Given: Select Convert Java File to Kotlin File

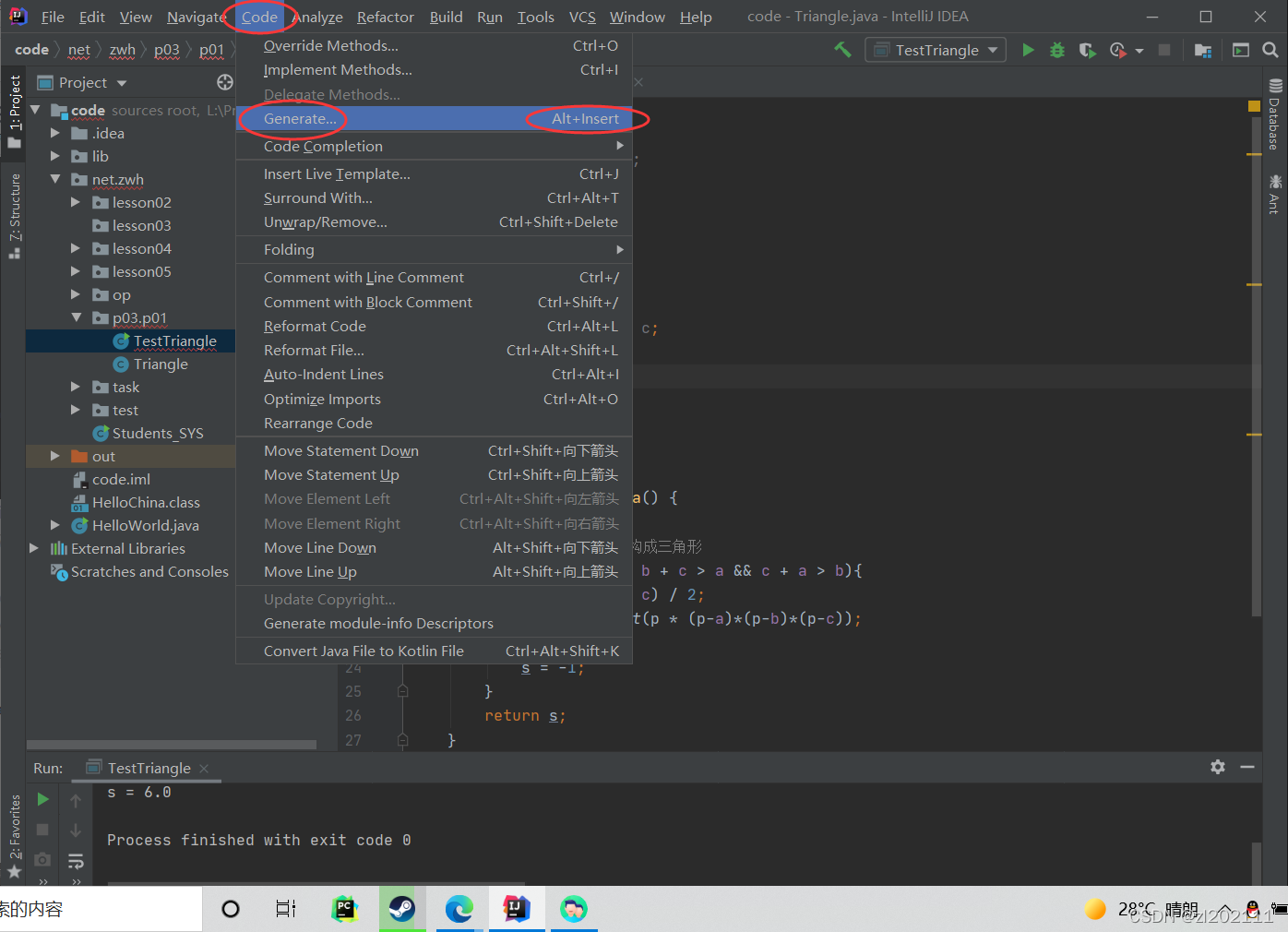Looking at the screenshot, I should pyautogui.click(x=435, y=651).
